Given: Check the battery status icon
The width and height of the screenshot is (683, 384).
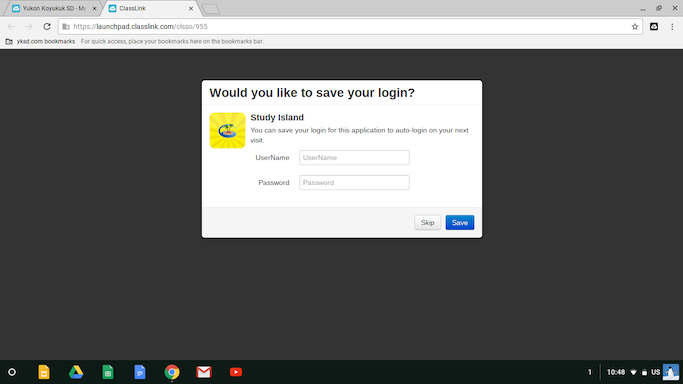Looking at the screenshot, I should pos(645,372).
